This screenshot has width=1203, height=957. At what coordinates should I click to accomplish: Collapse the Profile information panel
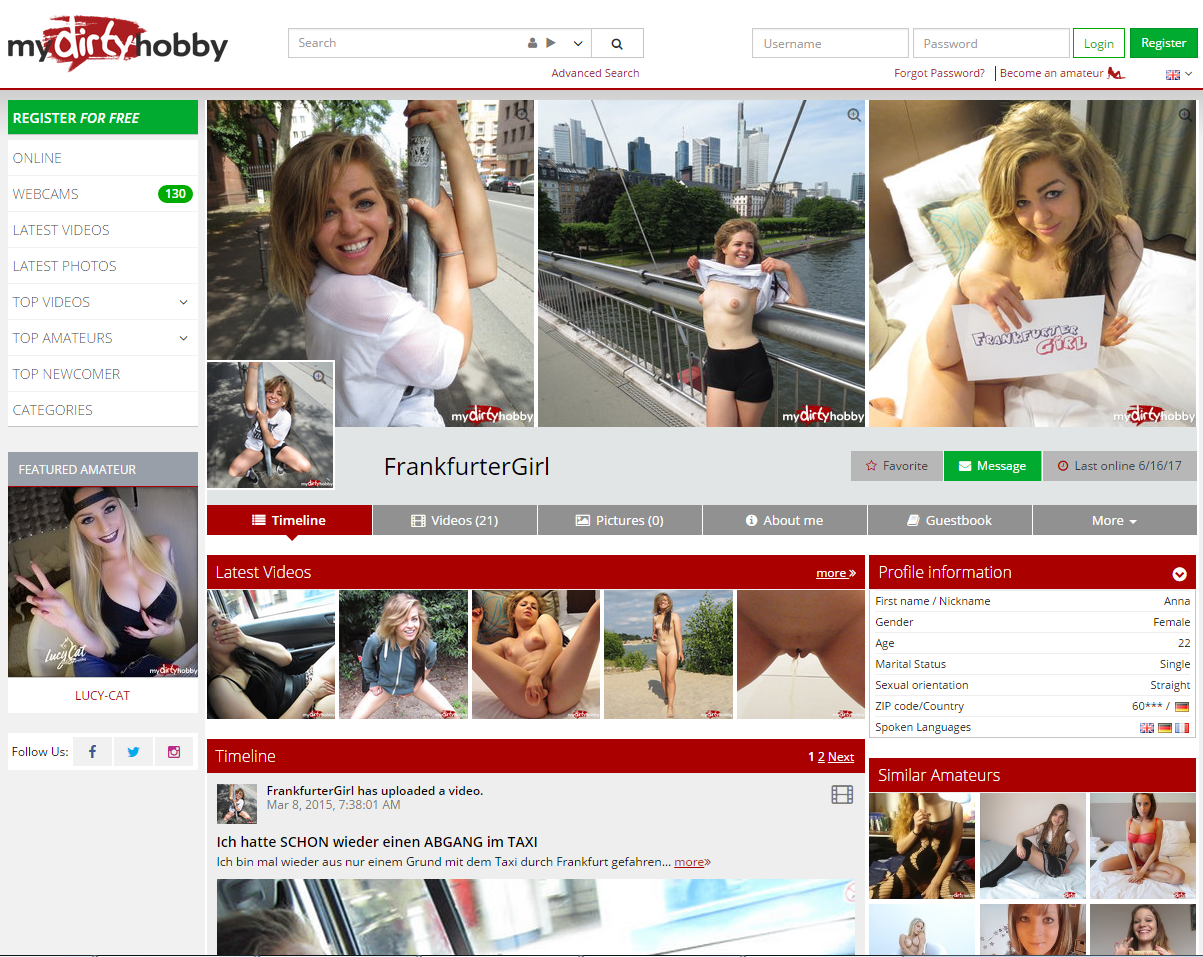click(1179, 573)
